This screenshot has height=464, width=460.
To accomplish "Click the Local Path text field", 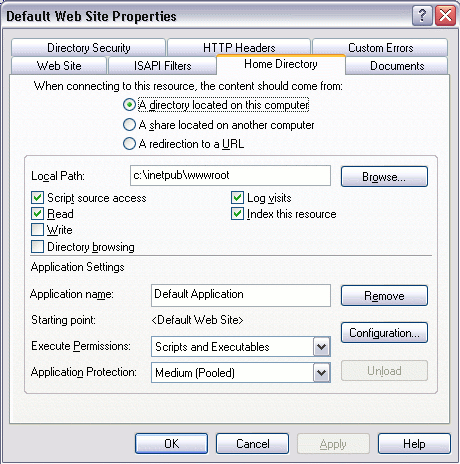I will pyautogui.click(x=230, y=175).
